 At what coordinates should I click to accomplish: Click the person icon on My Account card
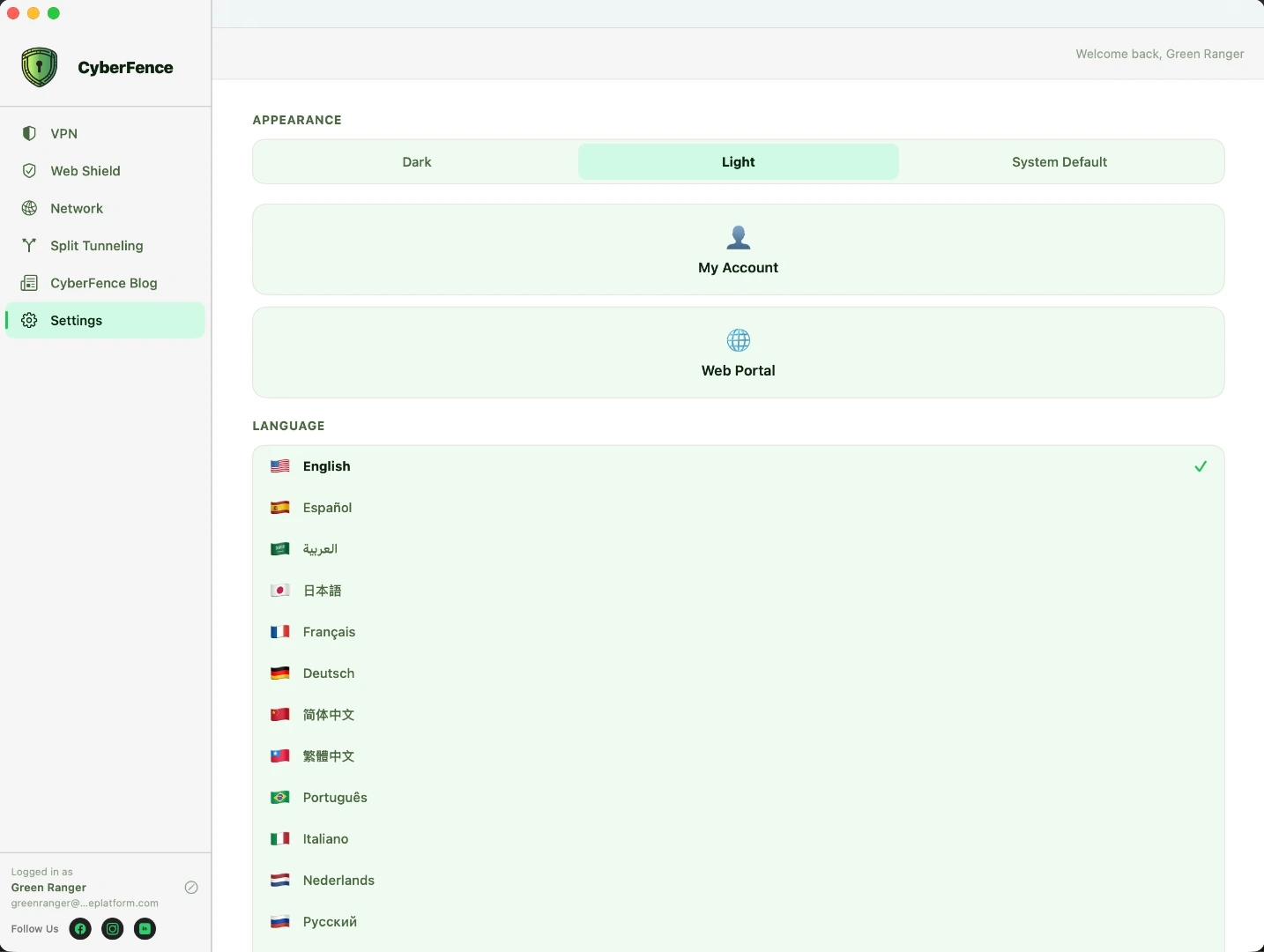pyautogui.click(x=739, y=237)
